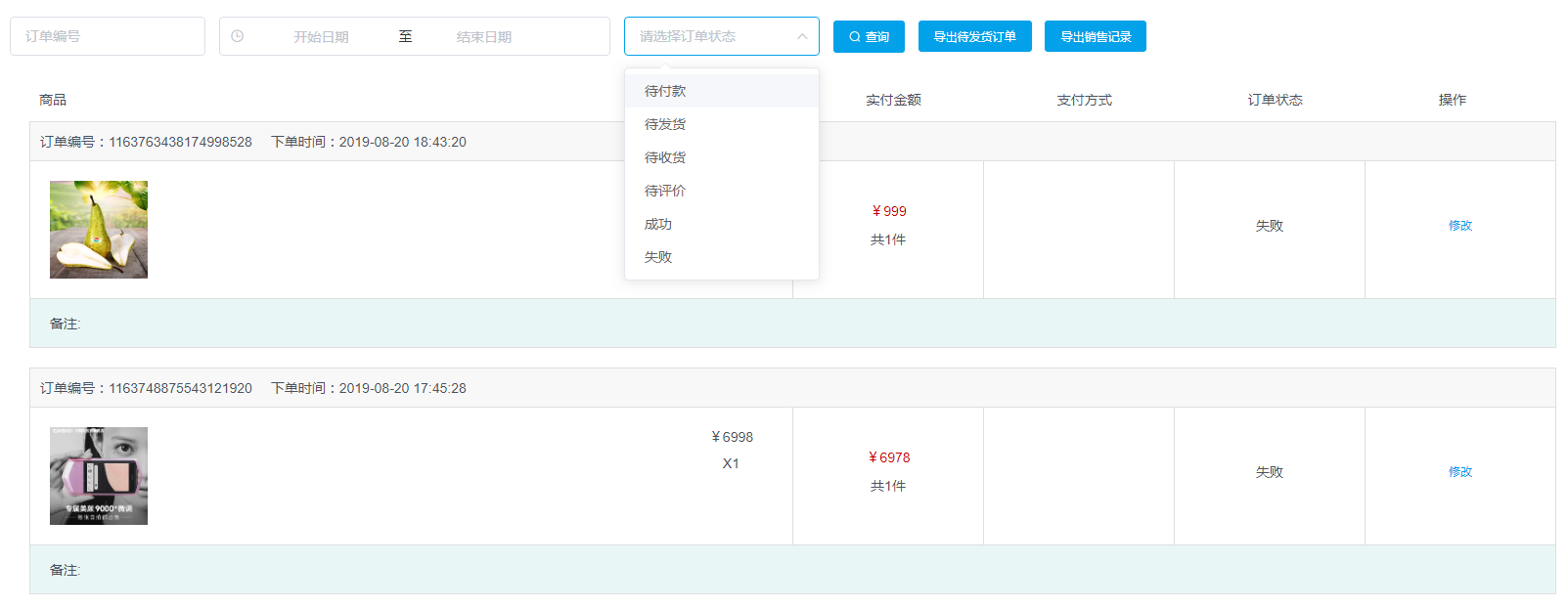Open the cosmetics product thumbnail

point(99,476)
